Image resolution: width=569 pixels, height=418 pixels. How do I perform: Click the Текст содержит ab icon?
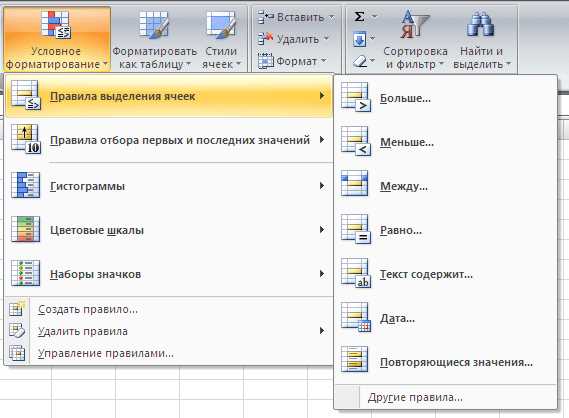356,274
